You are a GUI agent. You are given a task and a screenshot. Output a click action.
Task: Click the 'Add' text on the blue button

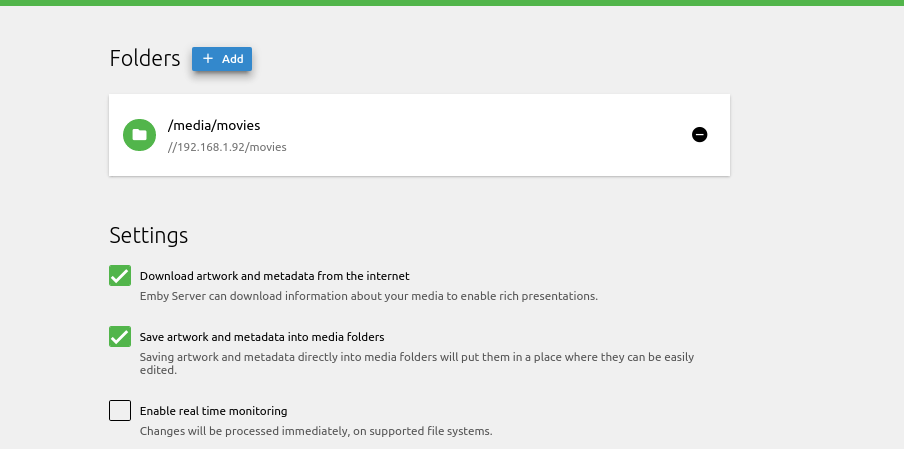[233, 59]
